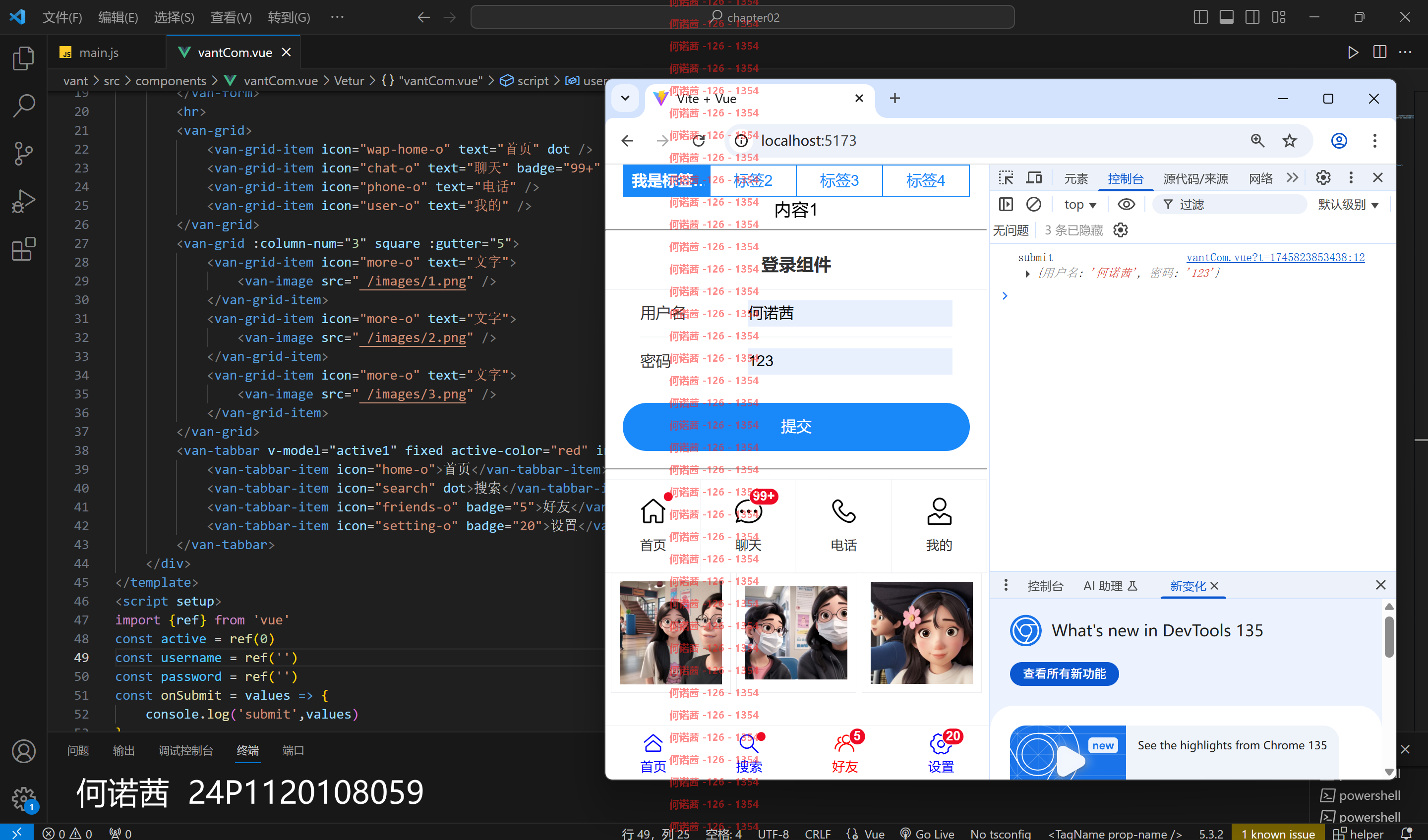The image size is (1428, 840).
Task: Go back in the browser
Action: point(627,140)
